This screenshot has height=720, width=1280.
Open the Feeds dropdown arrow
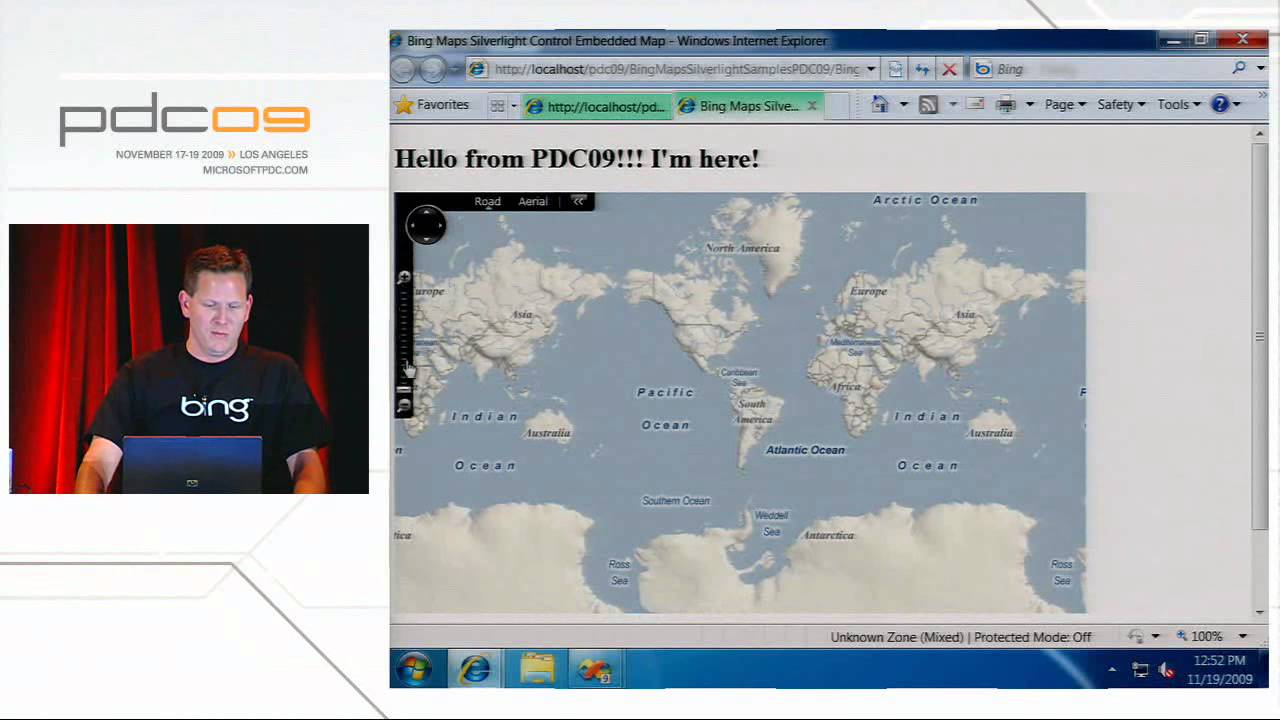pos(952,104)
